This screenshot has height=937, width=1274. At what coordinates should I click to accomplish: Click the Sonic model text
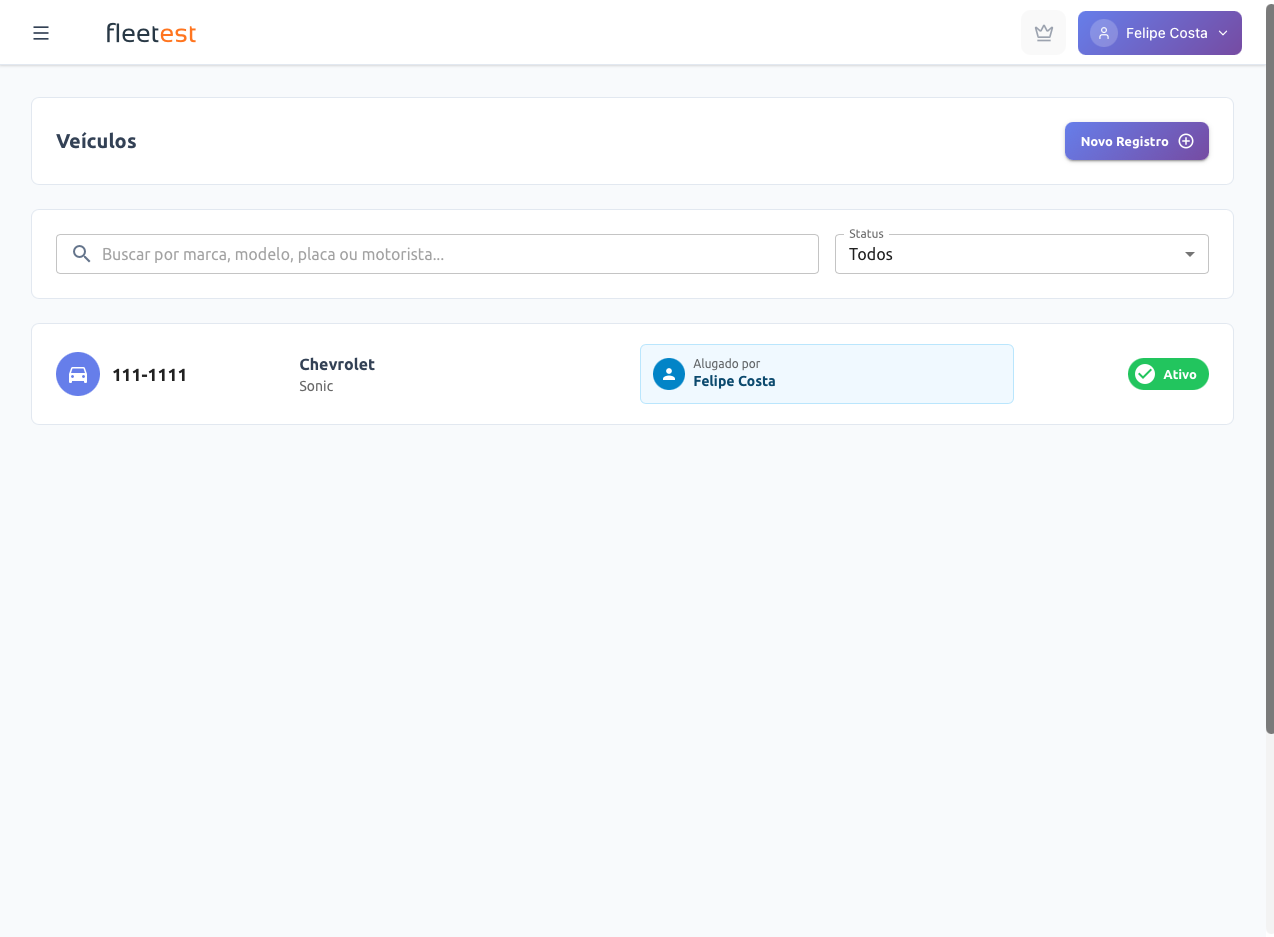[x=316, y=386]
